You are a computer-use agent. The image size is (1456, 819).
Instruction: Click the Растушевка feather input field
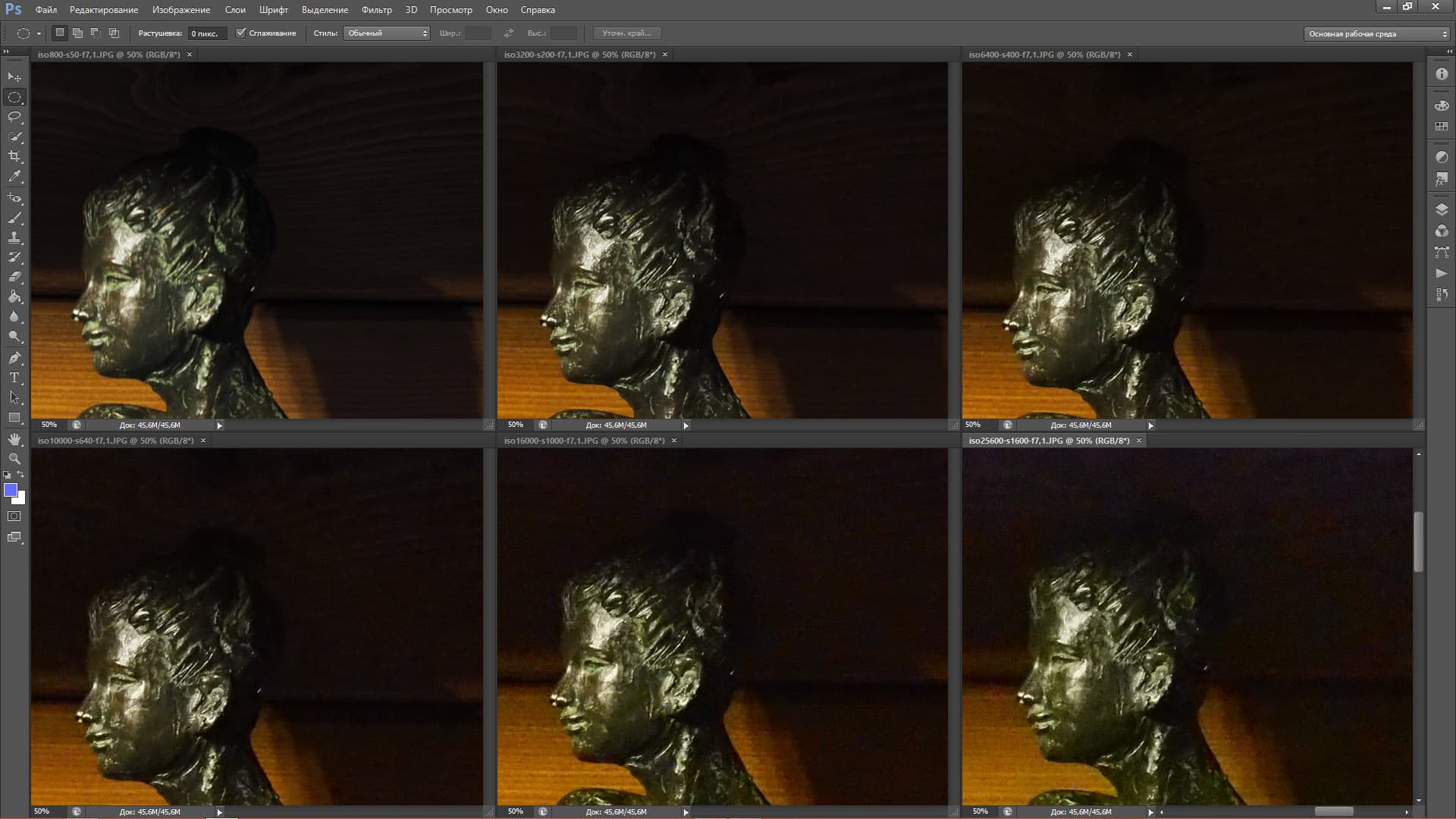point(206,33)
